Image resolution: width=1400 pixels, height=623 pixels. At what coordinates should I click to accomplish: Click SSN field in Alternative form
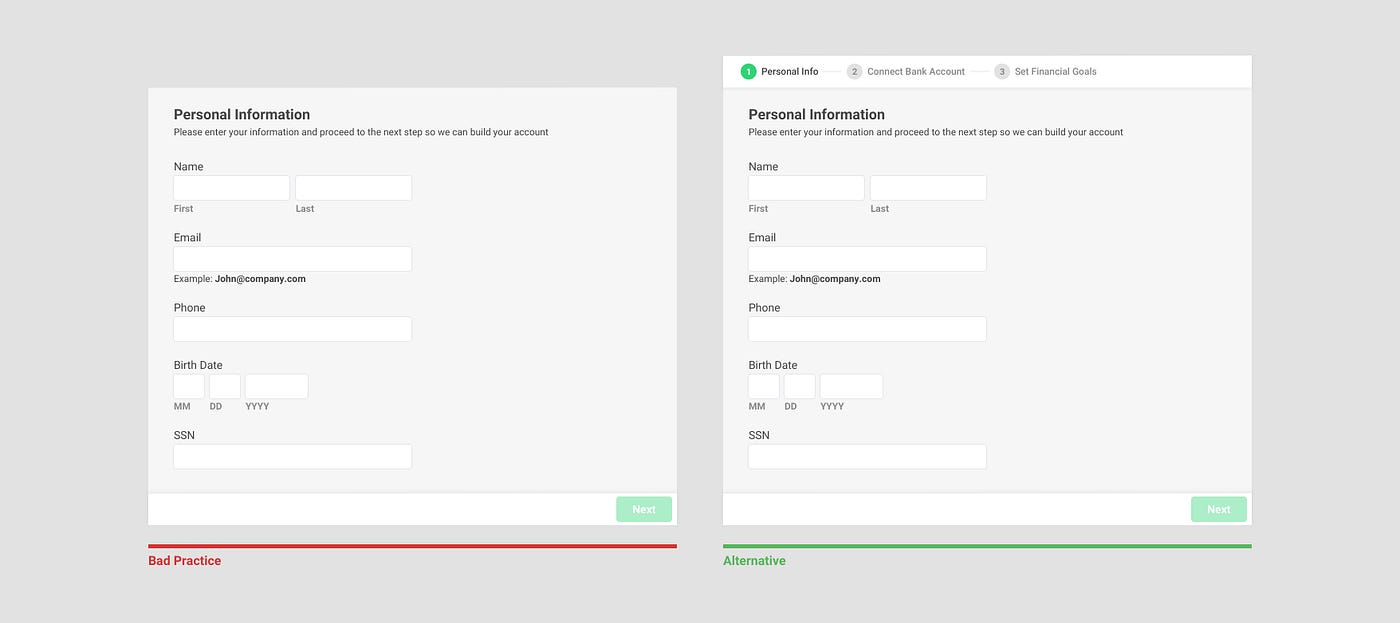pos(867,456)
